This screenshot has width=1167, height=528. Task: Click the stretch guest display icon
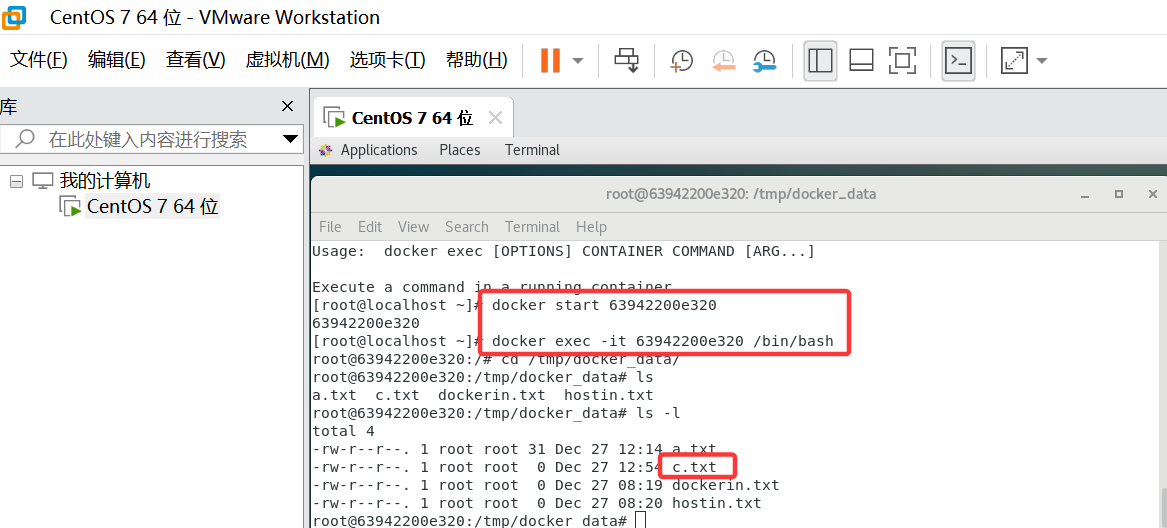1014,60
